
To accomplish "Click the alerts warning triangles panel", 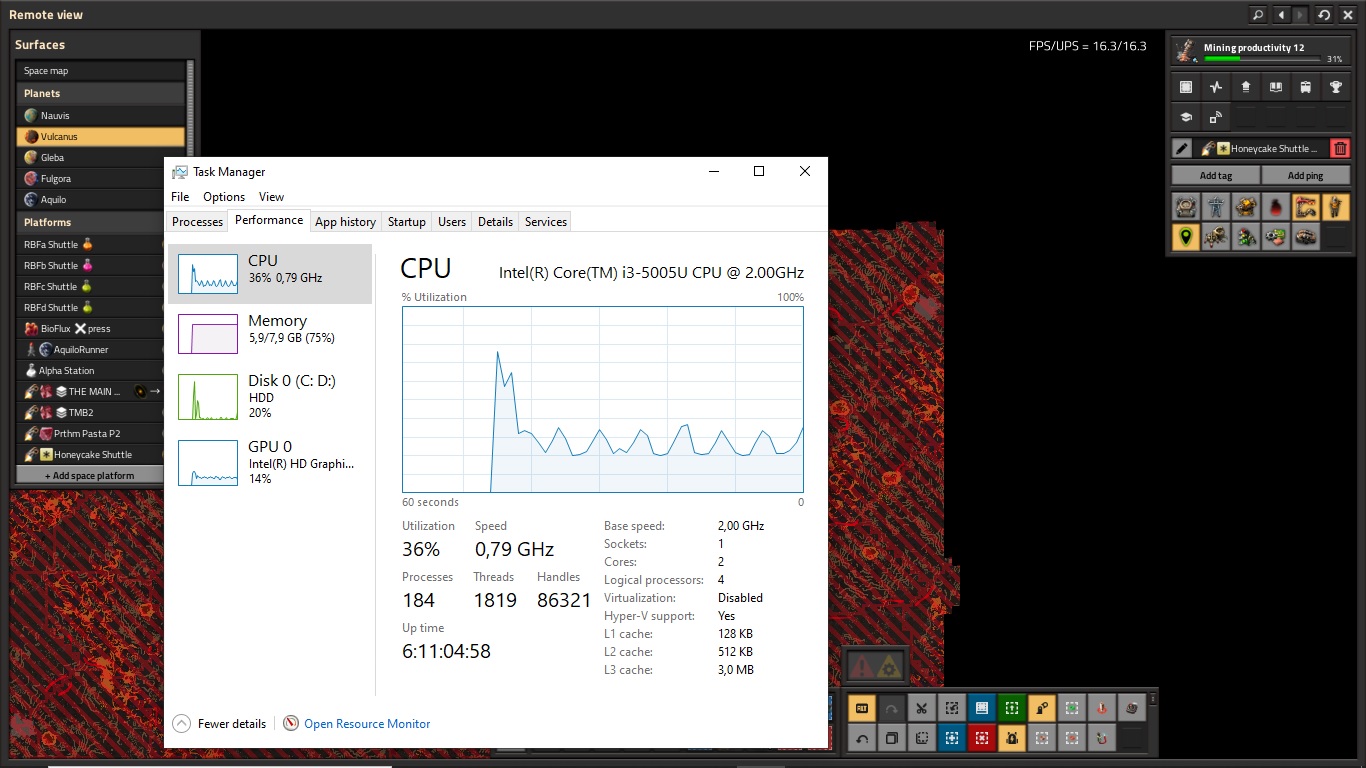I will 876,665.
